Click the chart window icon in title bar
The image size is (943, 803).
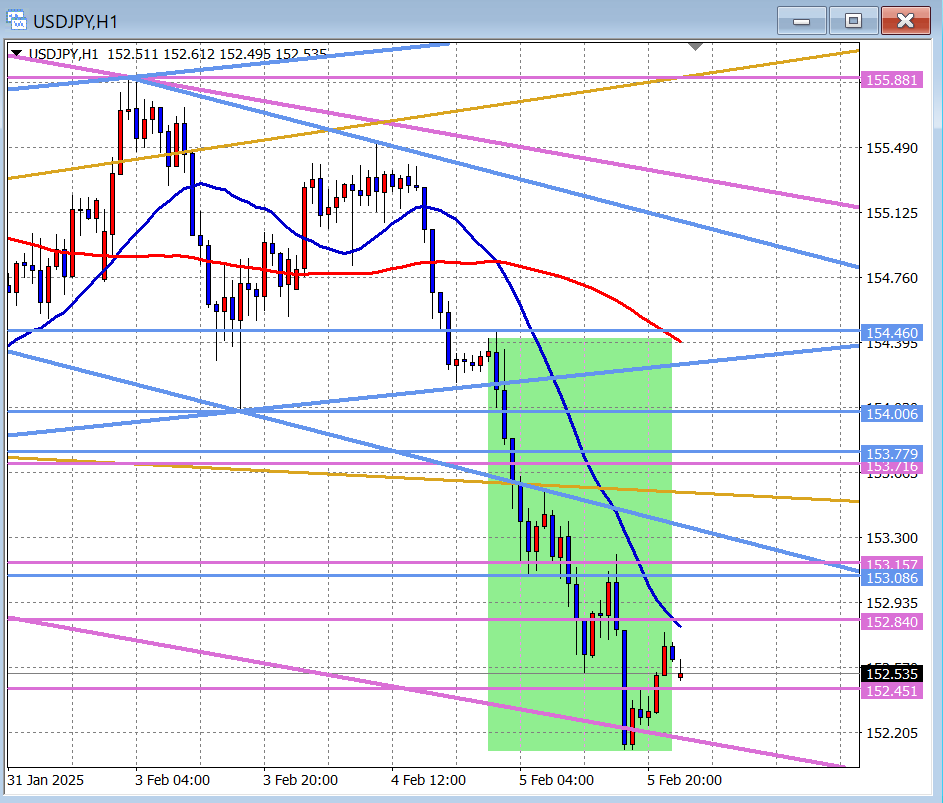(x=17, y=20)
